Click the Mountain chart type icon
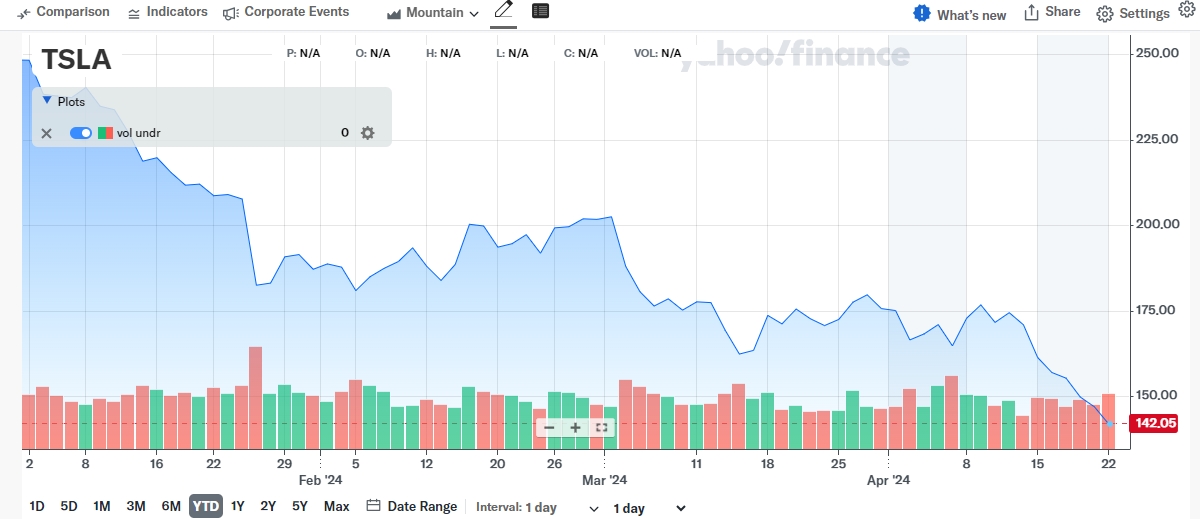1200x519 pixels. 394,14
